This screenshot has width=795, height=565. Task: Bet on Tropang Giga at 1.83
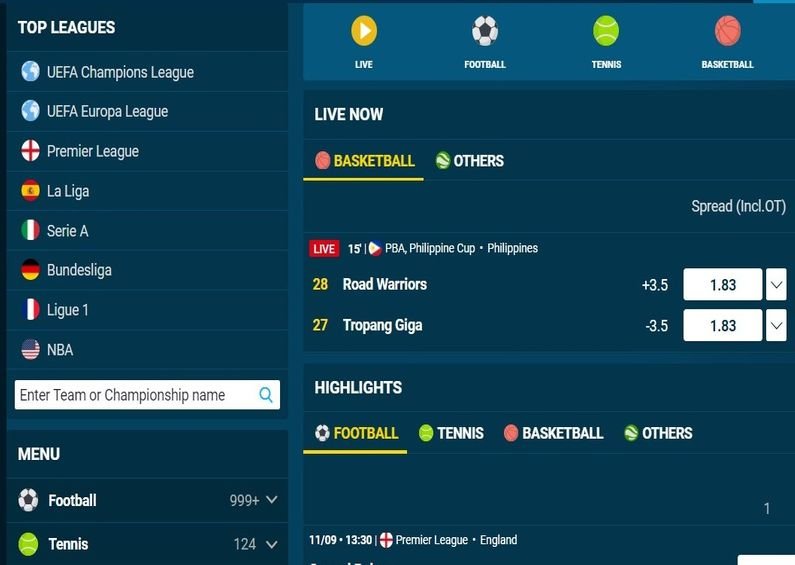point(722,325)
